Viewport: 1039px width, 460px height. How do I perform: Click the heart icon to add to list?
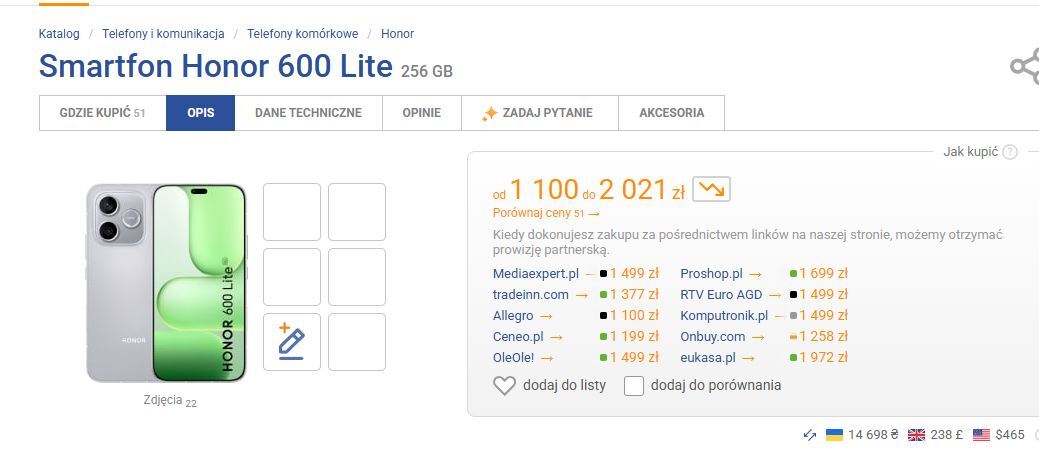(504, 385)
